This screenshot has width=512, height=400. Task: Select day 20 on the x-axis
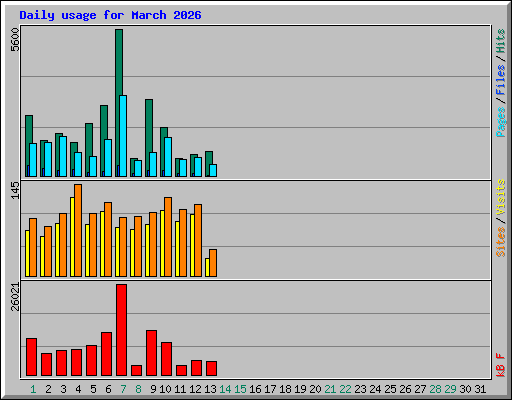[315, 389]
